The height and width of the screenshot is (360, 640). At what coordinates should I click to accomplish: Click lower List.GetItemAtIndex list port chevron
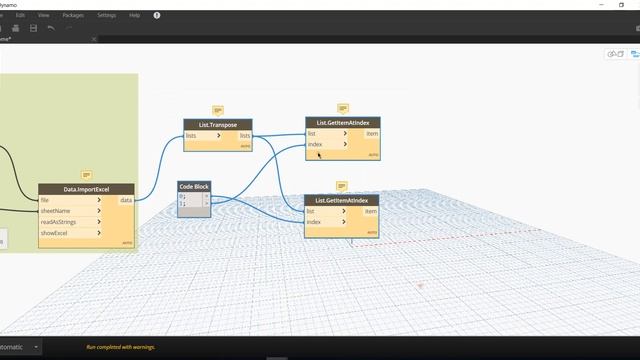pos(344,211)
